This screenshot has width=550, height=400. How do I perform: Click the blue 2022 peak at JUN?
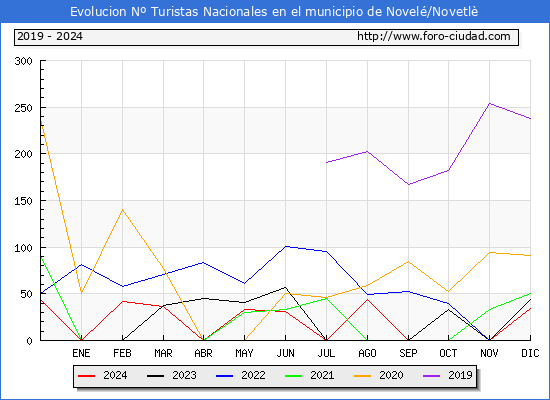pyautogui.click(x=286, y=246)
